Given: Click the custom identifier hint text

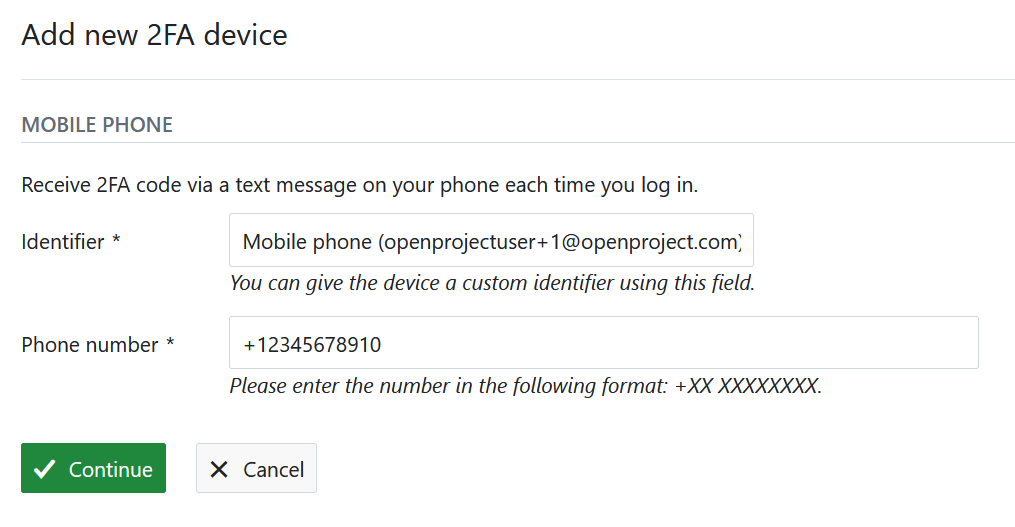Looking at the screenshot, I should (x=491, y=283).
